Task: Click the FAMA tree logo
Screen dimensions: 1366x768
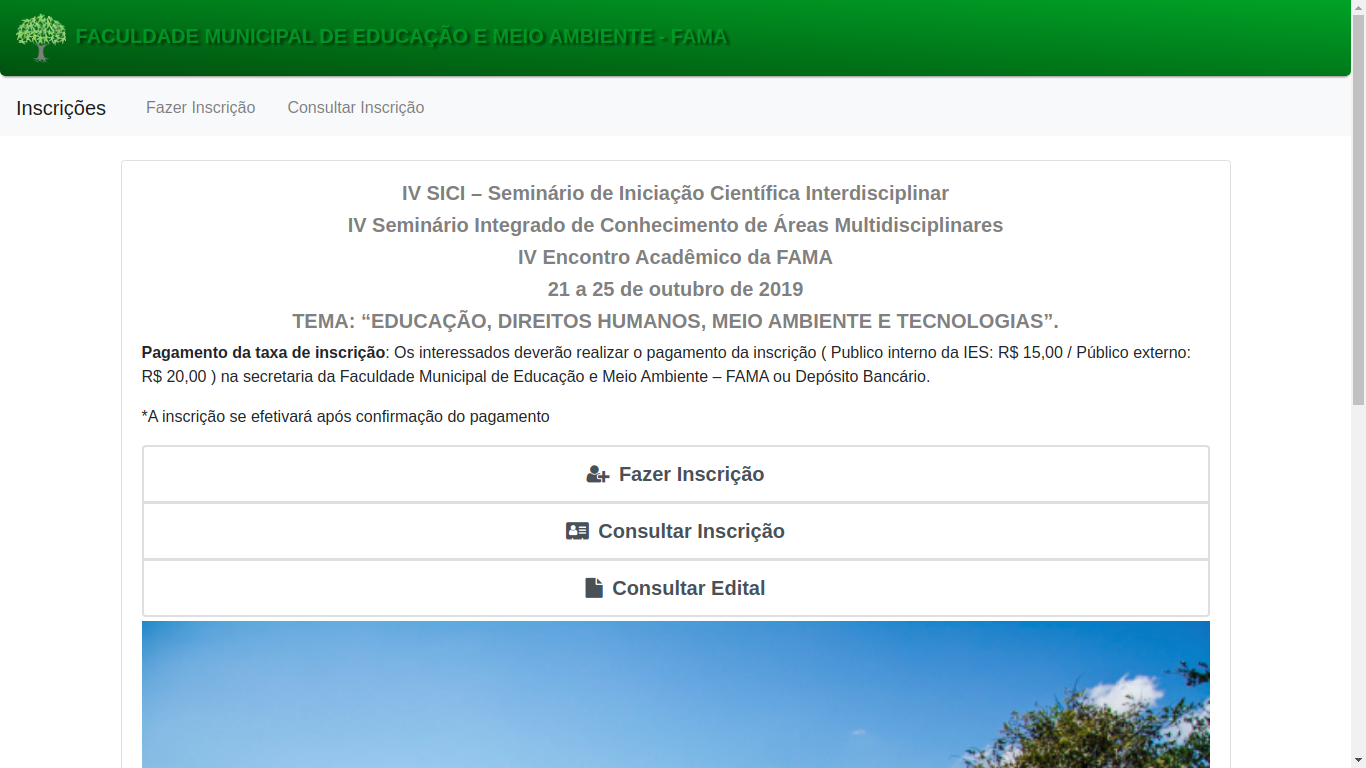Action: (x=41, y=38)
